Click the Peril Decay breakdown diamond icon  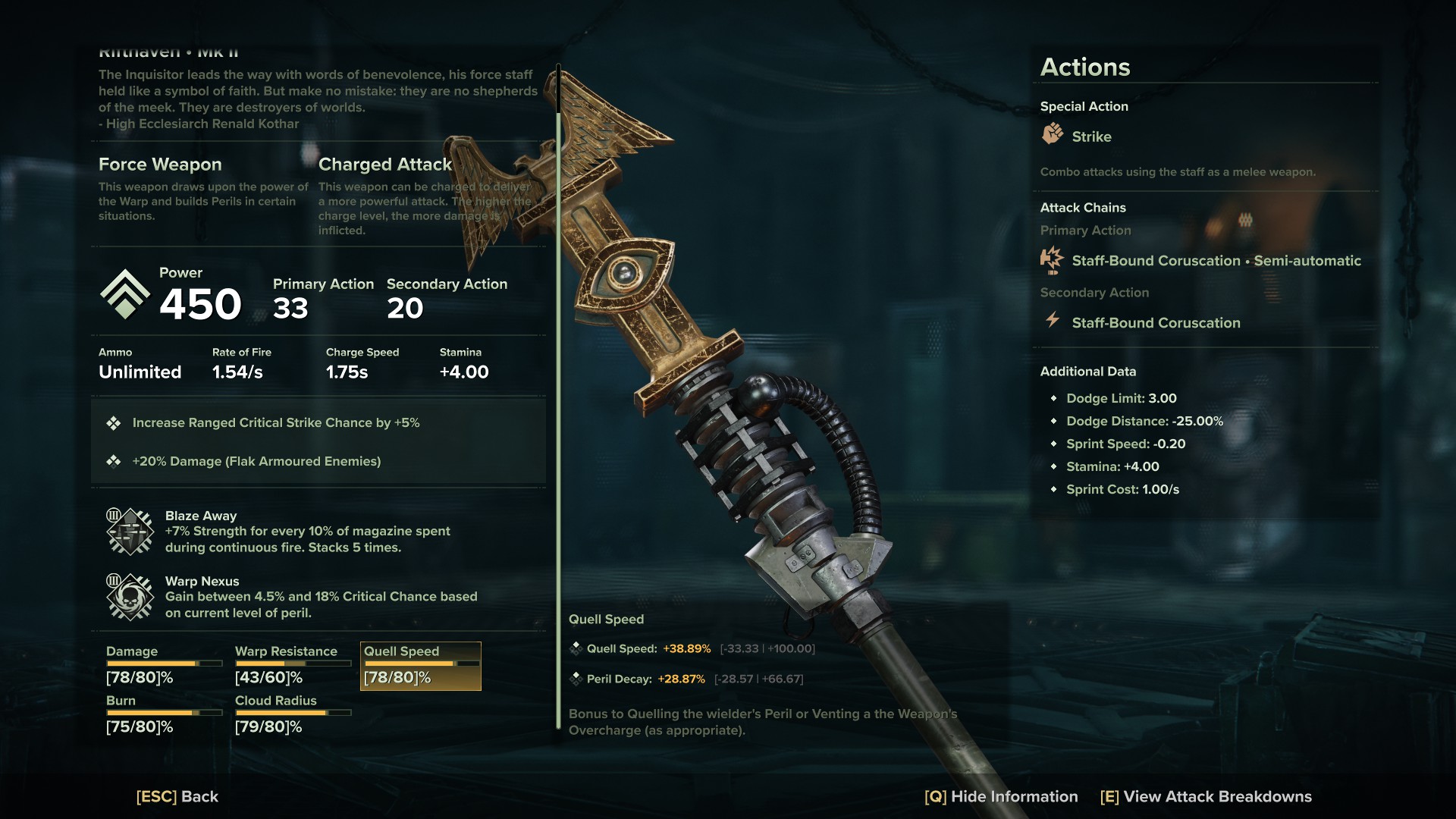point(576,679)
